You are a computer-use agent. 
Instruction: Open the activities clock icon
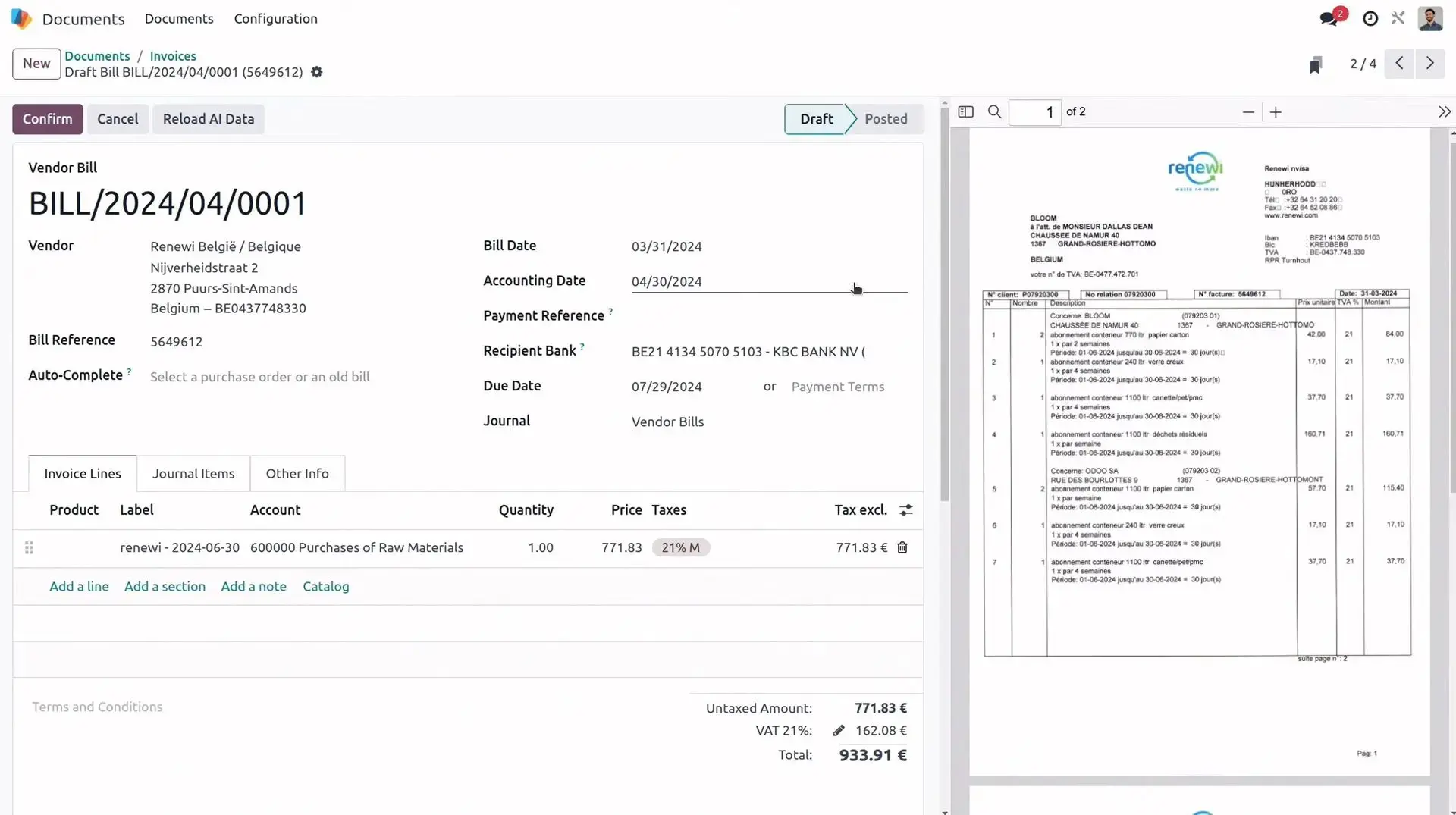point(1370,19)
